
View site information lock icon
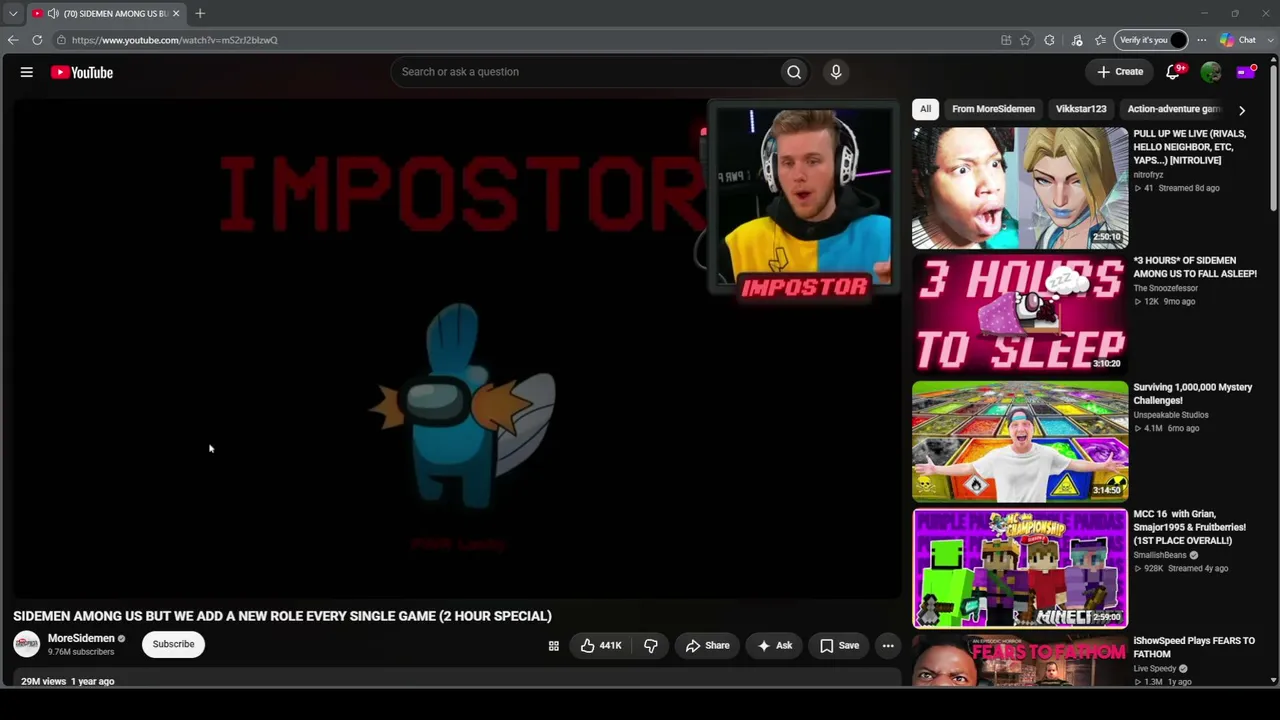click(61, 40)
